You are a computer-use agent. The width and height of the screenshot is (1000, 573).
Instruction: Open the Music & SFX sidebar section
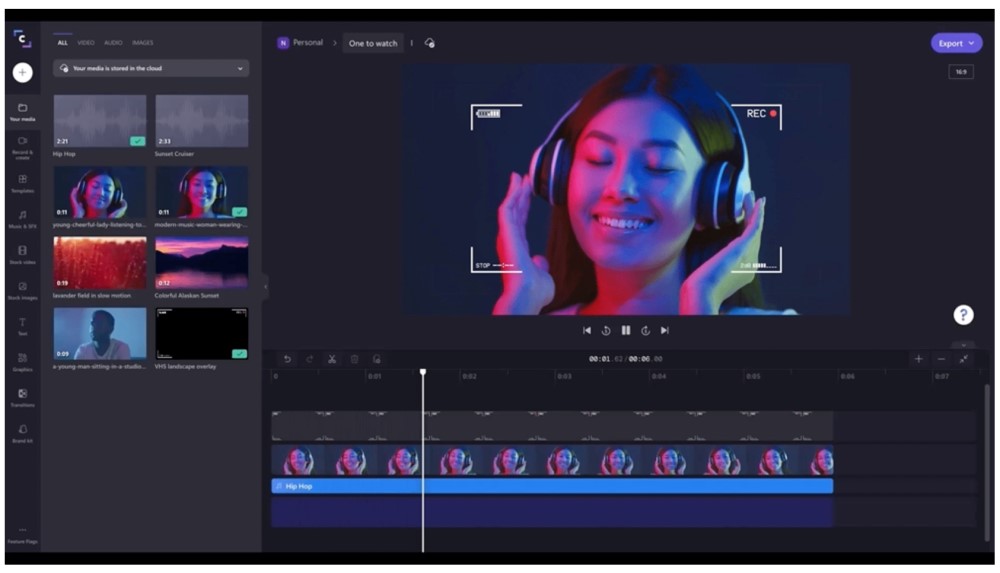(22, 220)
